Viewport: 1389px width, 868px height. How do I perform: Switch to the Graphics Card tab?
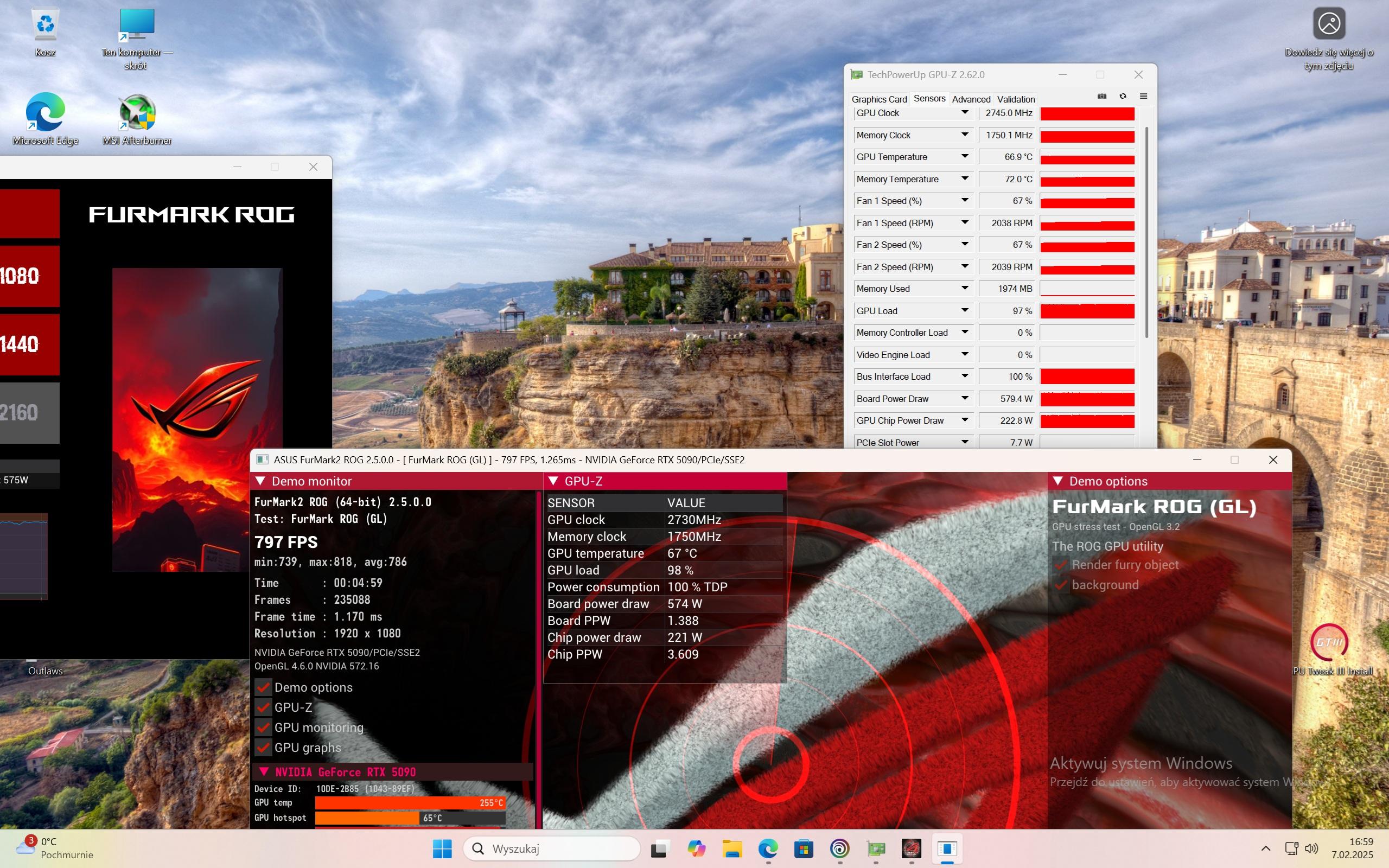coord(879,99)
